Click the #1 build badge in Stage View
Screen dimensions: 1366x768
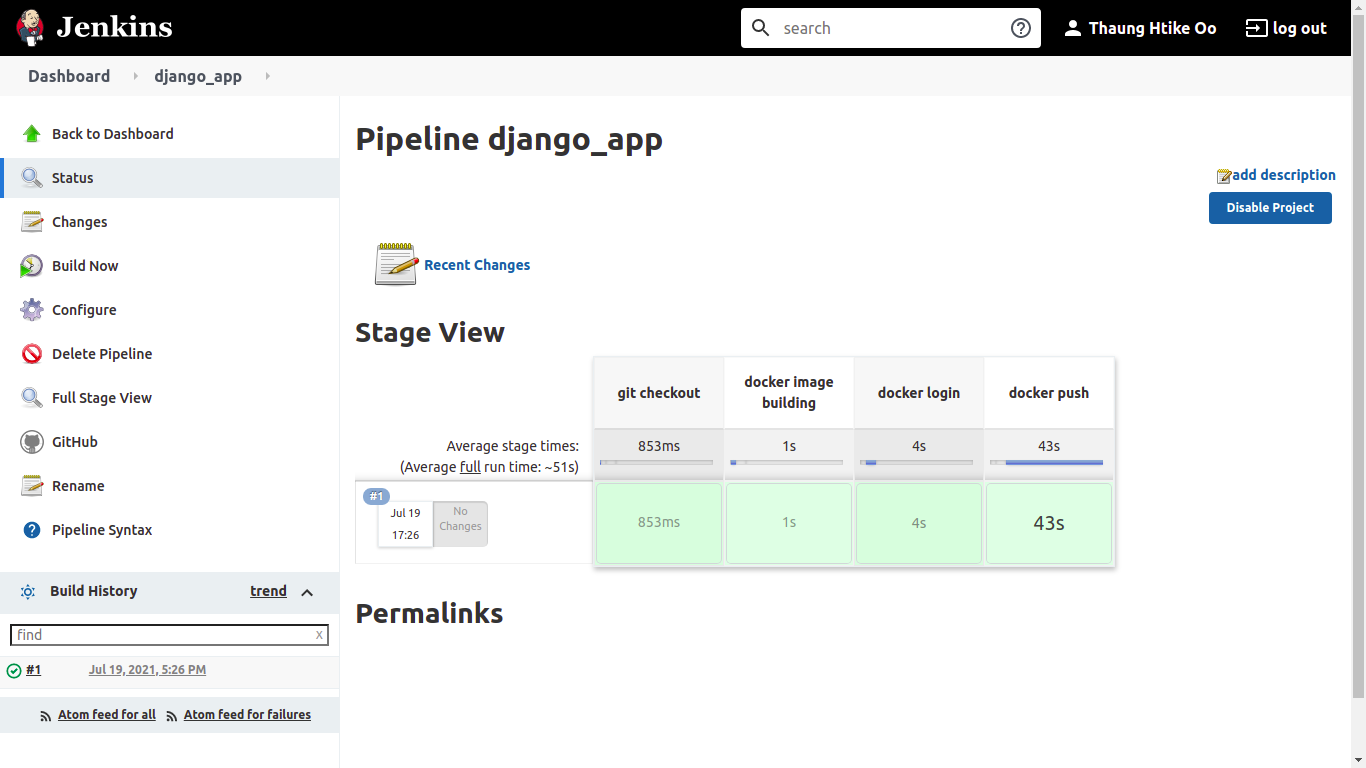coord(377,496)
